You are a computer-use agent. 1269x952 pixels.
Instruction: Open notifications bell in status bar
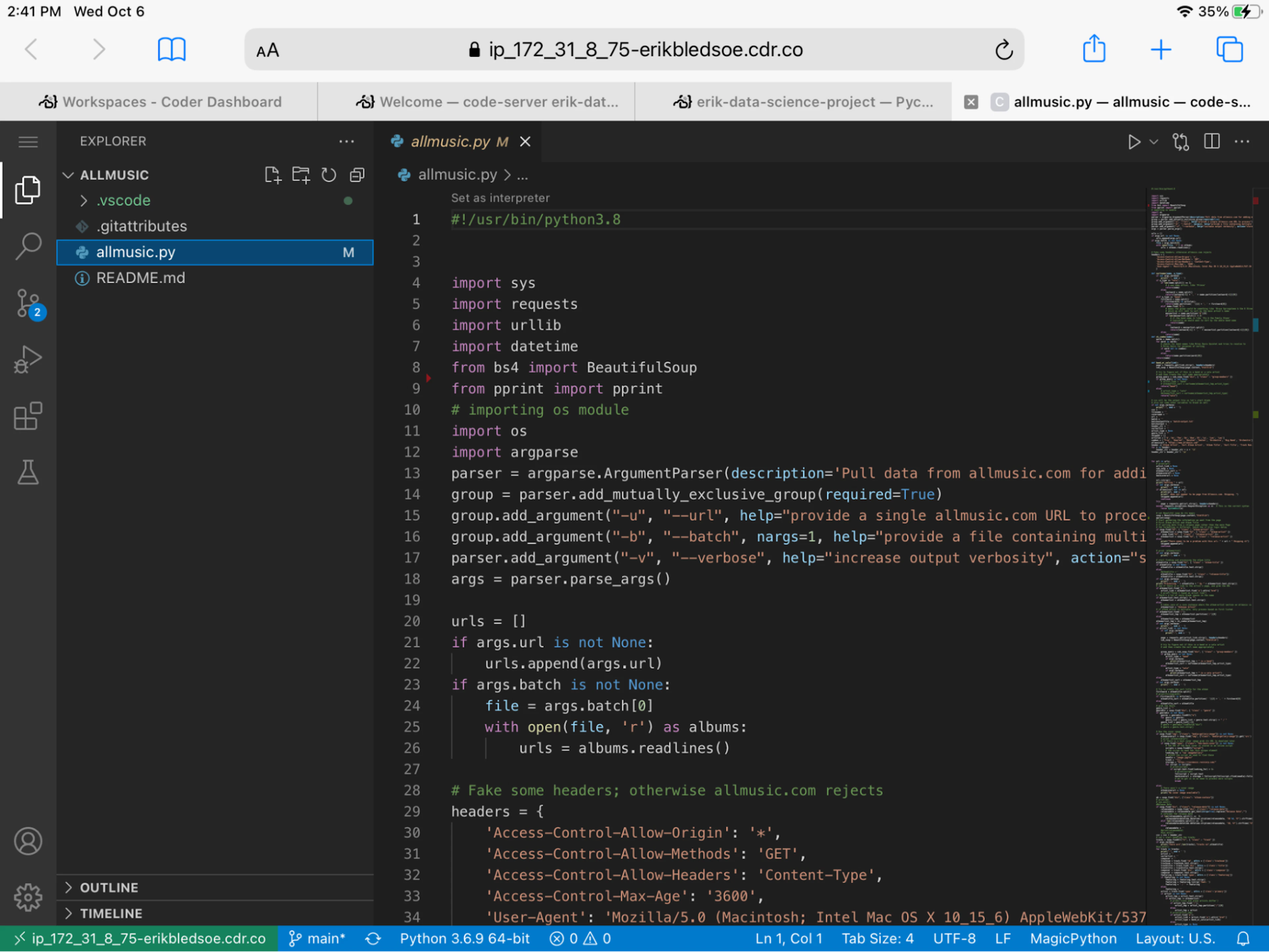tap(1243, 939)
